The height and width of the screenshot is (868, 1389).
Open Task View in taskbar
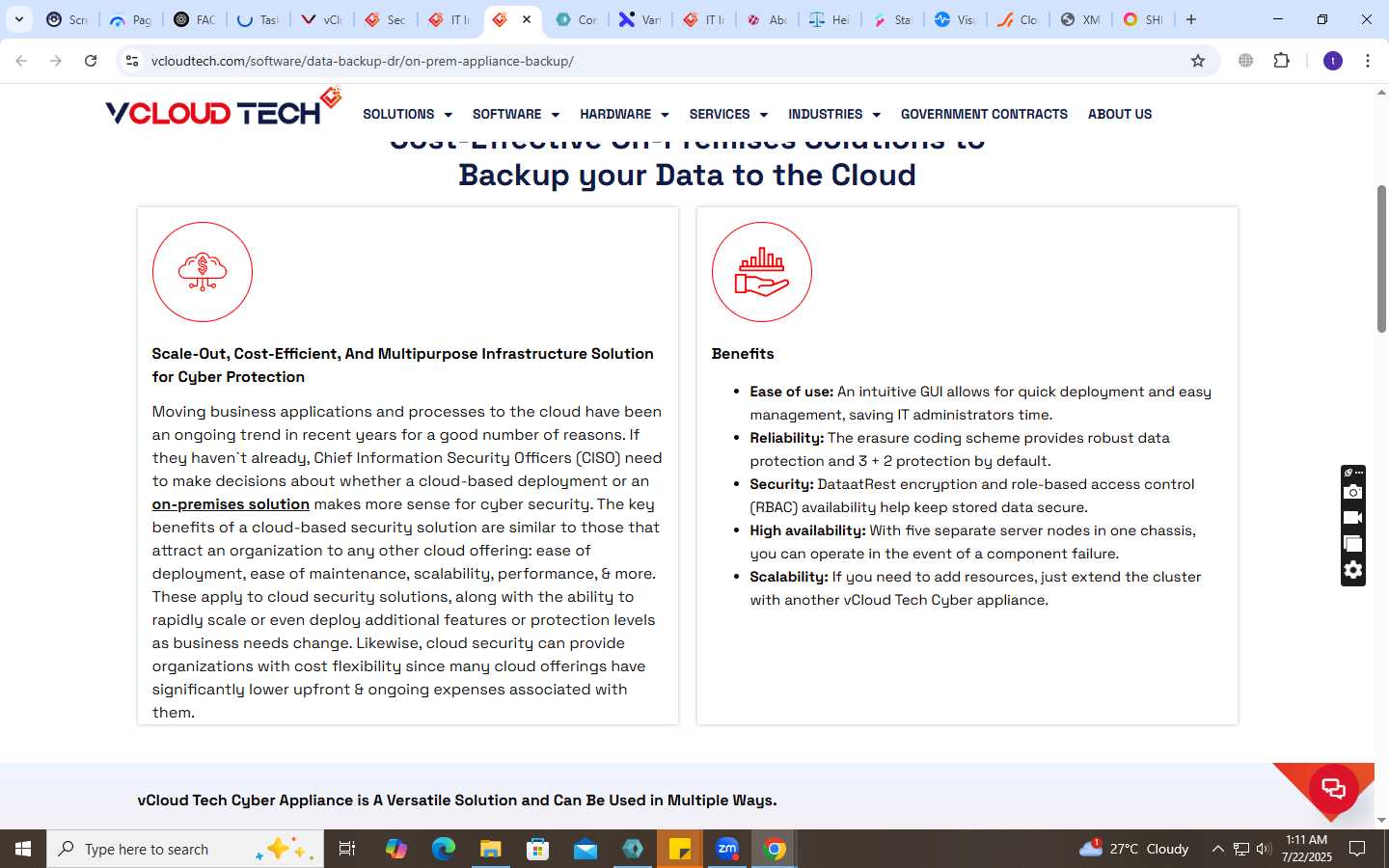[x=347, y=849]
